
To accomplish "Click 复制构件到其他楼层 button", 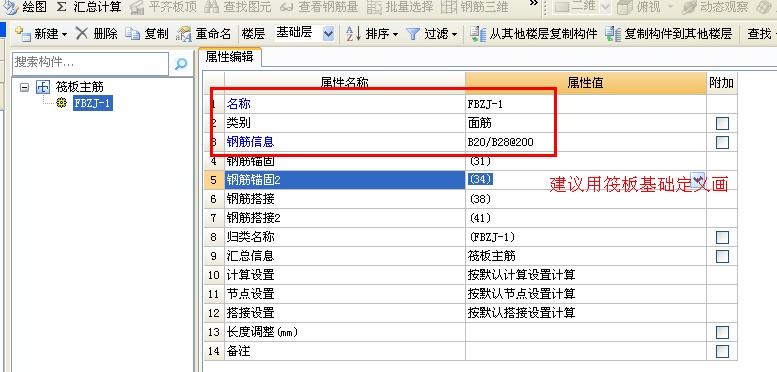I will coord(668,34).
